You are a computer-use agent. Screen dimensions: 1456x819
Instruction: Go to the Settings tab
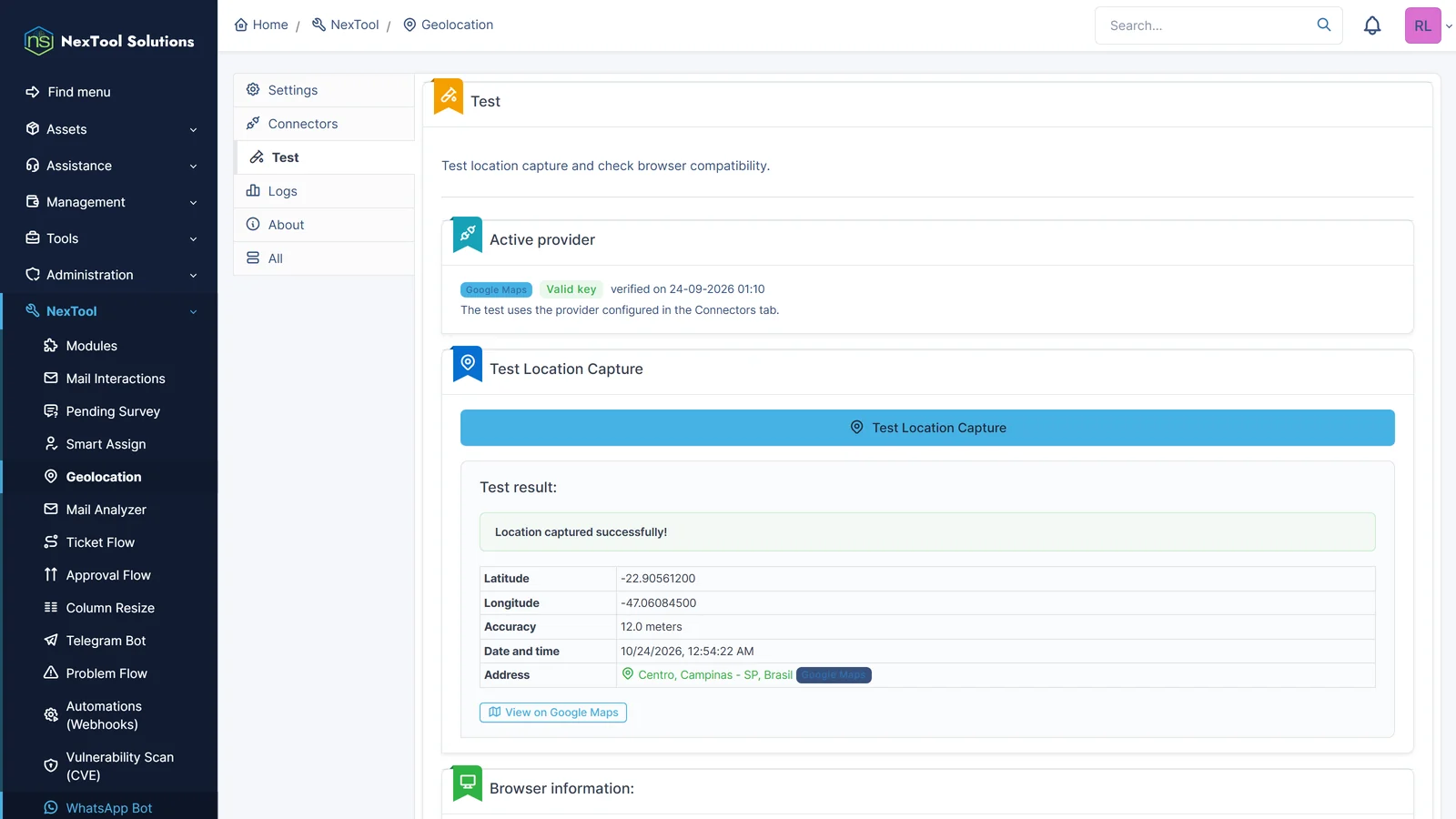coord(325,90)
